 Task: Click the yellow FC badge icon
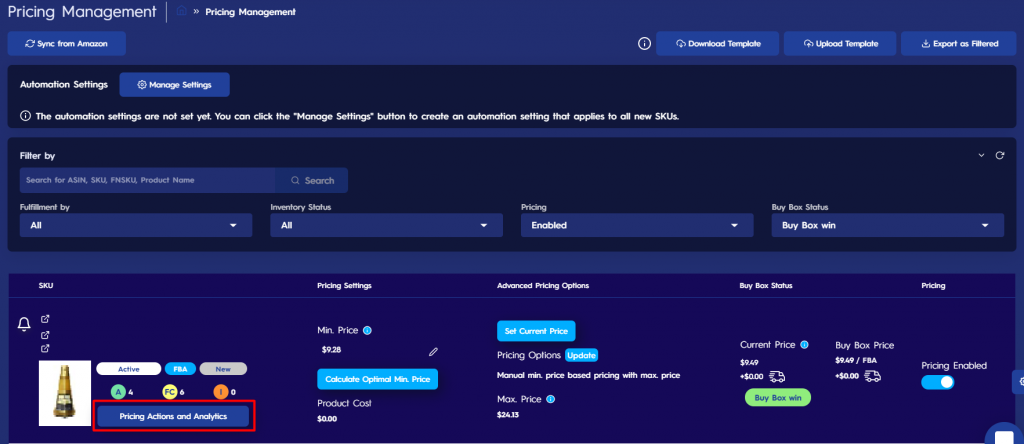170,392
